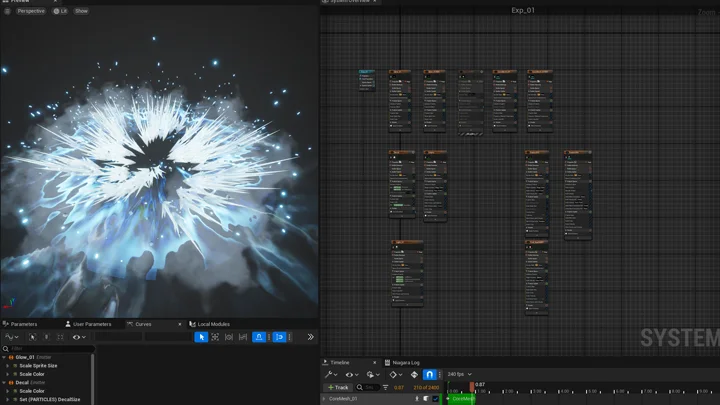Expand Scale Color under Glow_01
Screen dimensions: 720x405
(8, 374)
